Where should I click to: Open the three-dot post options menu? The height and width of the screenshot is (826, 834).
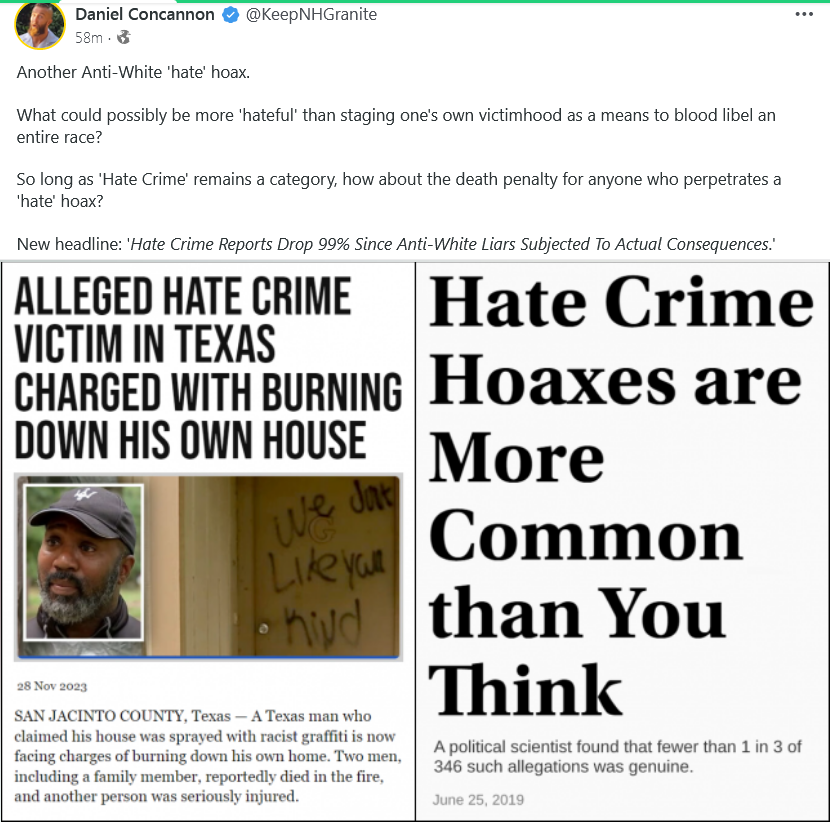click(804, 14)
